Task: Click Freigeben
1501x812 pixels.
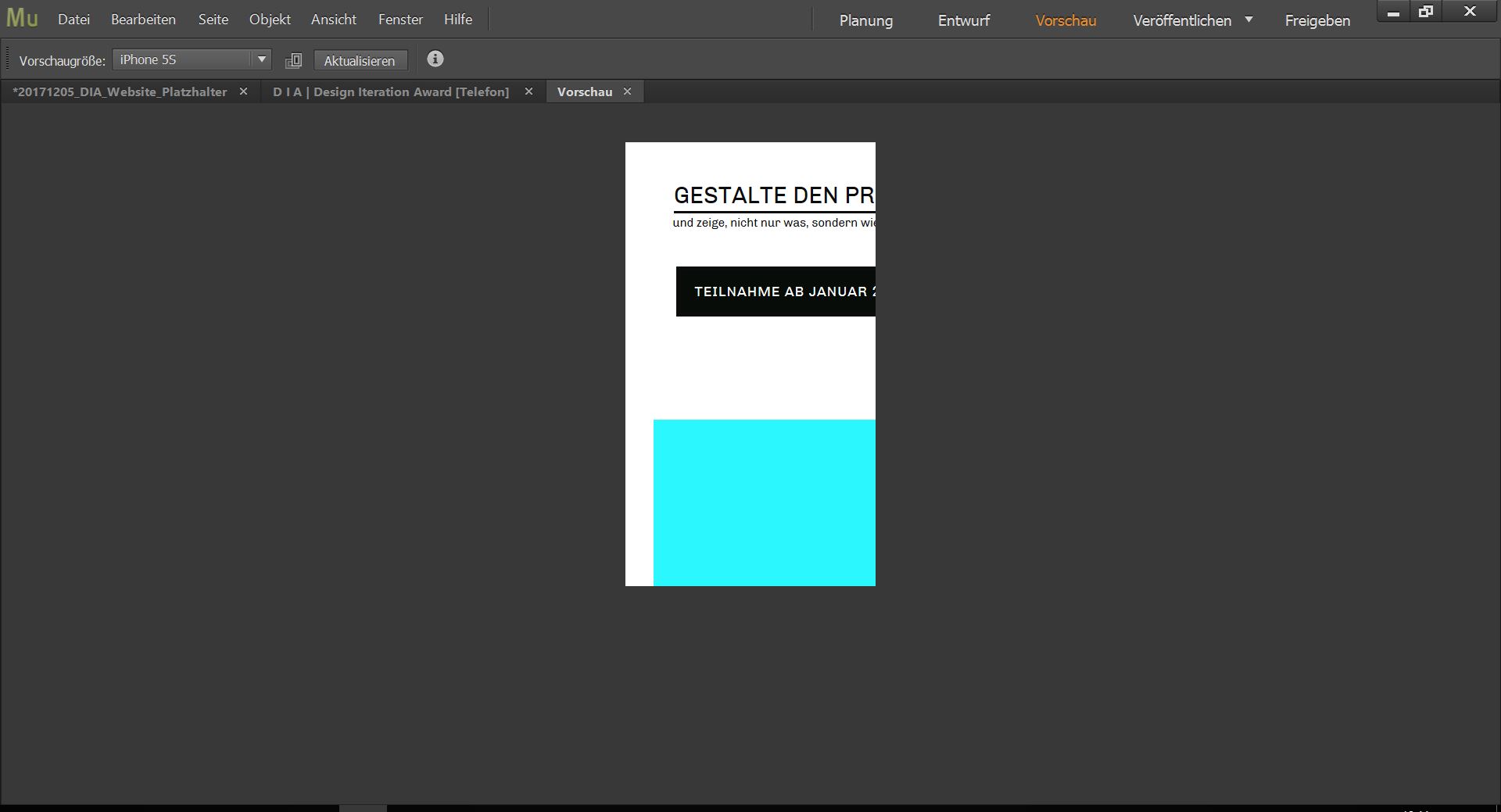Action: tap(1317, 21)
